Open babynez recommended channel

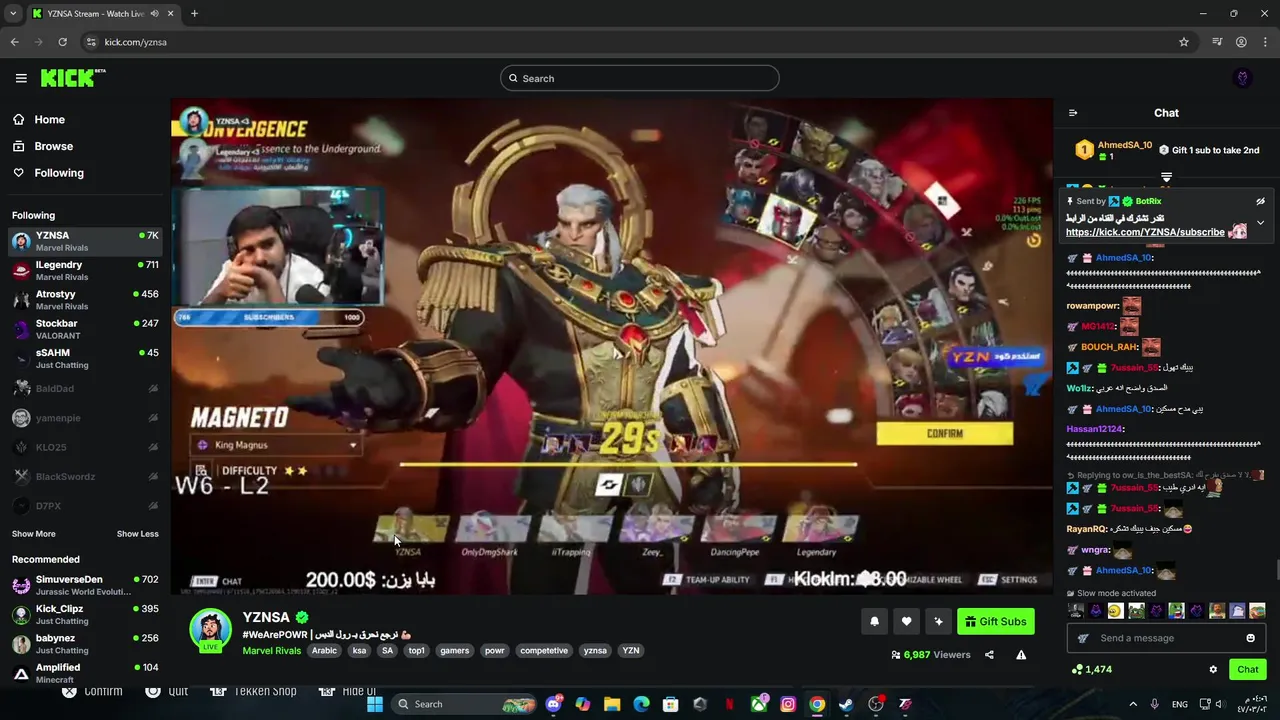click(85, 644)
